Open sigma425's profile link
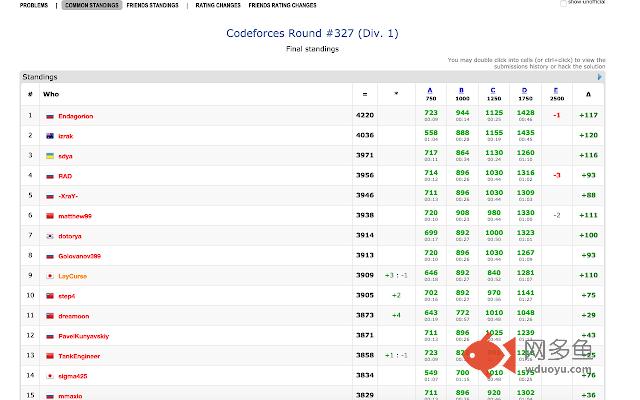This screenshot has width=640, height=400. pyautogui.click(x=73, y=376)
